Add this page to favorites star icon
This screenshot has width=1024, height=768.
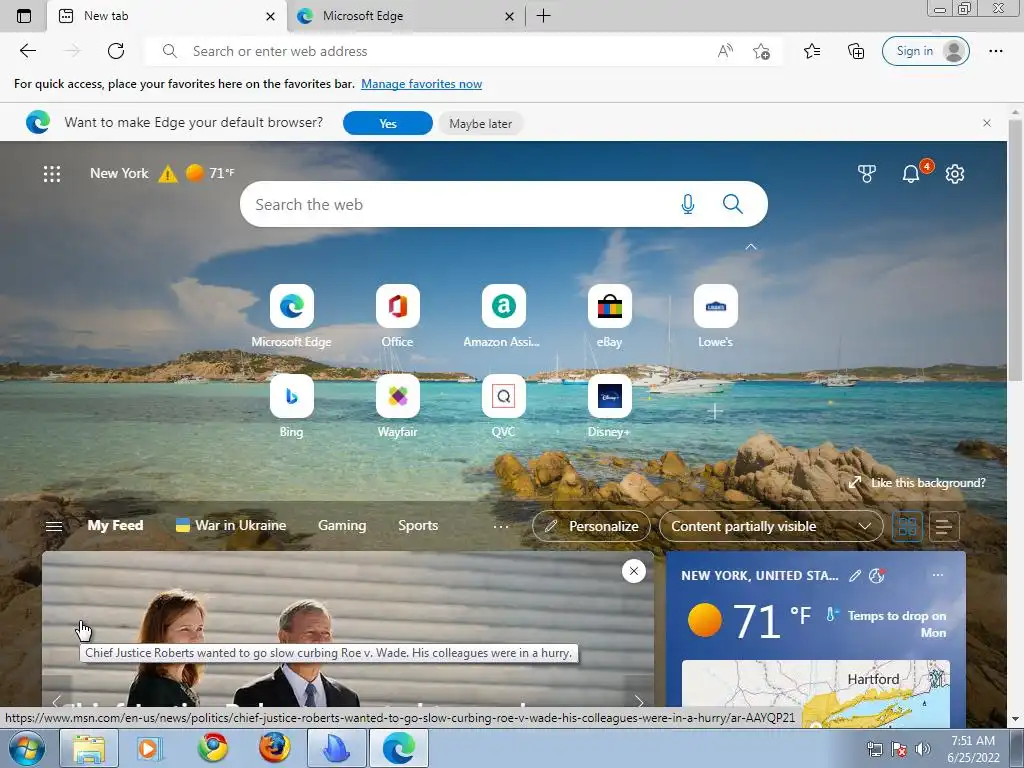761,51
